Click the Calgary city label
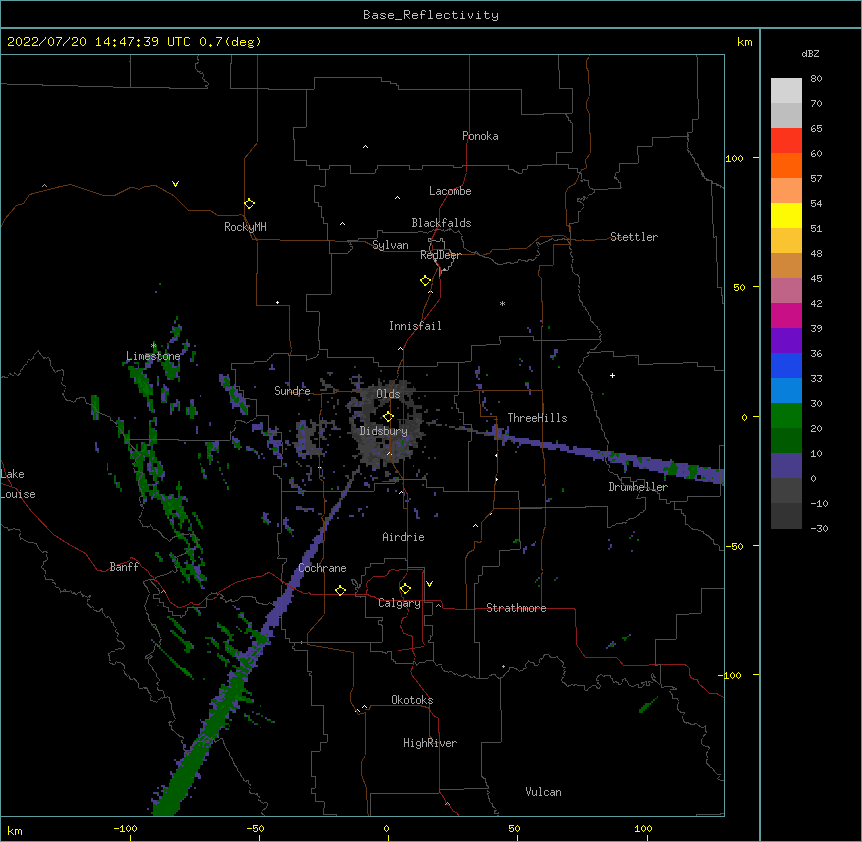This screenshot has height=842, width=862. (x=399, y=603)
